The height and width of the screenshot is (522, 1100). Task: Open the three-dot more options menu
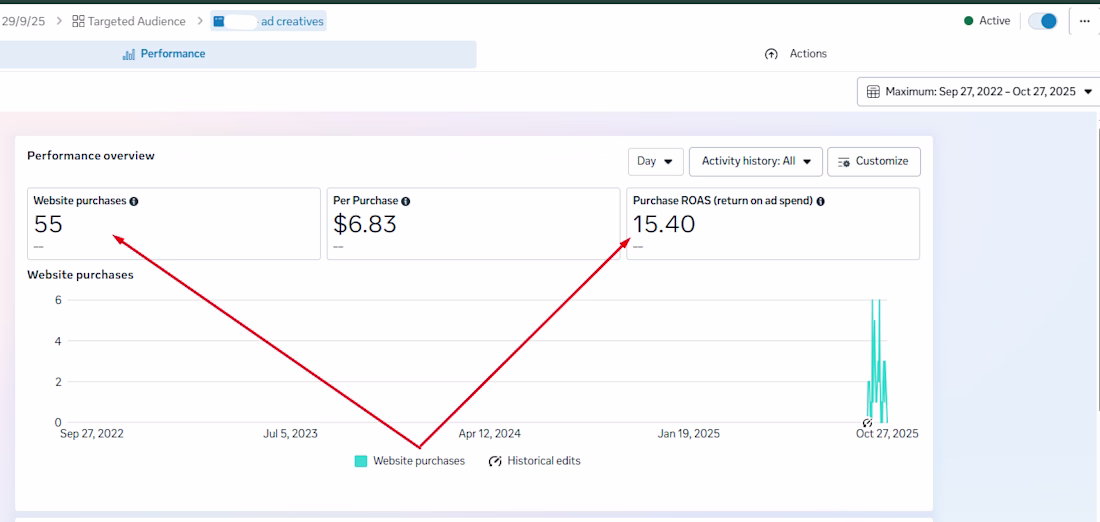click(x=1085, y=21)
